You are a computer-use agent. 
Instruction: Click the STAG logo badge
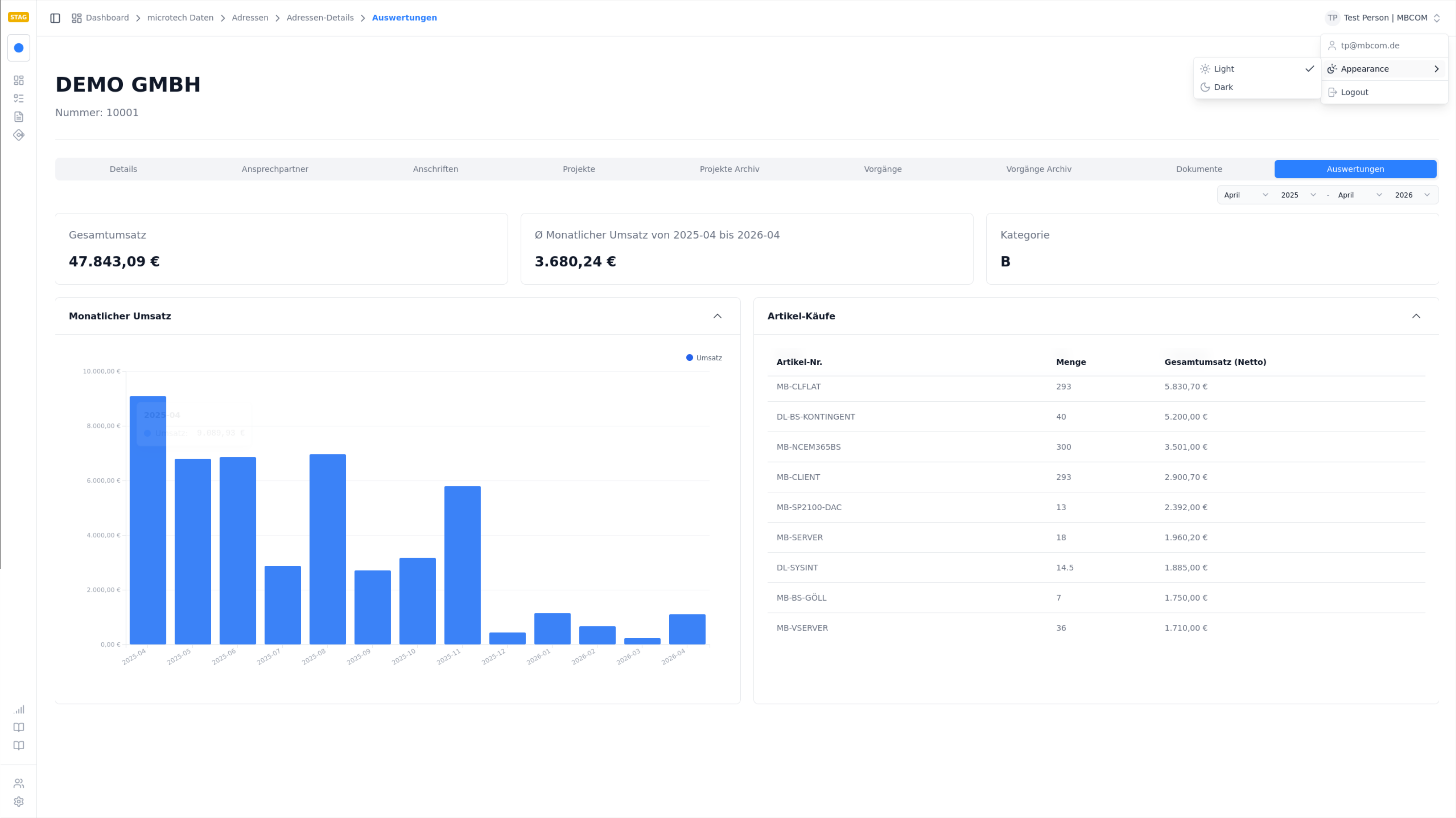(x=18, y=17)
